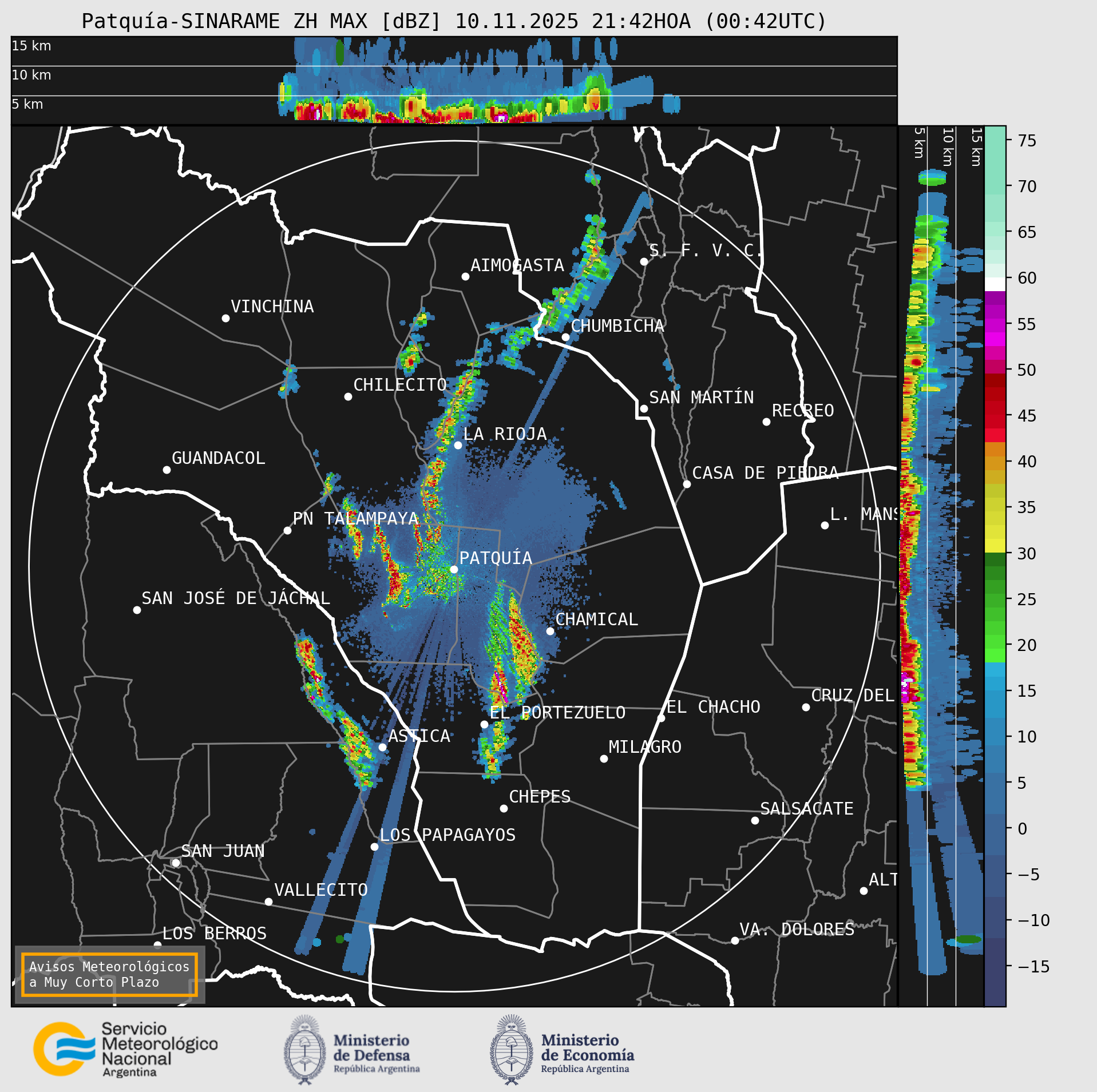Click the Ministerio de Economía emblem

click(512, 1050)
